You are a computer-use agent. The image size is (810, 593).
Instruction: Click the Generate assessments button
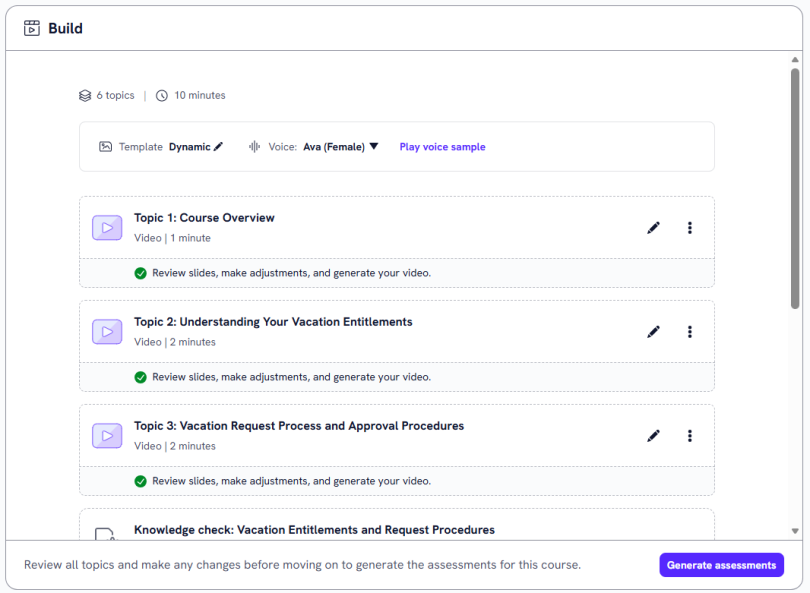click(721, 565)
